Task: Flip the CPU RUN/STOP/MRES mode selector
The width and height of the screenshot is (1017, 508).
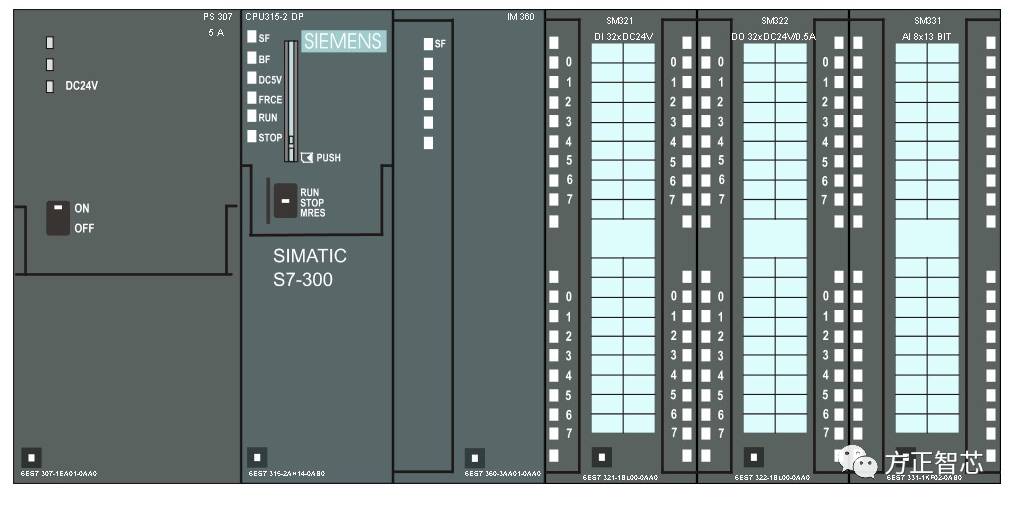Action: [285, 200]
